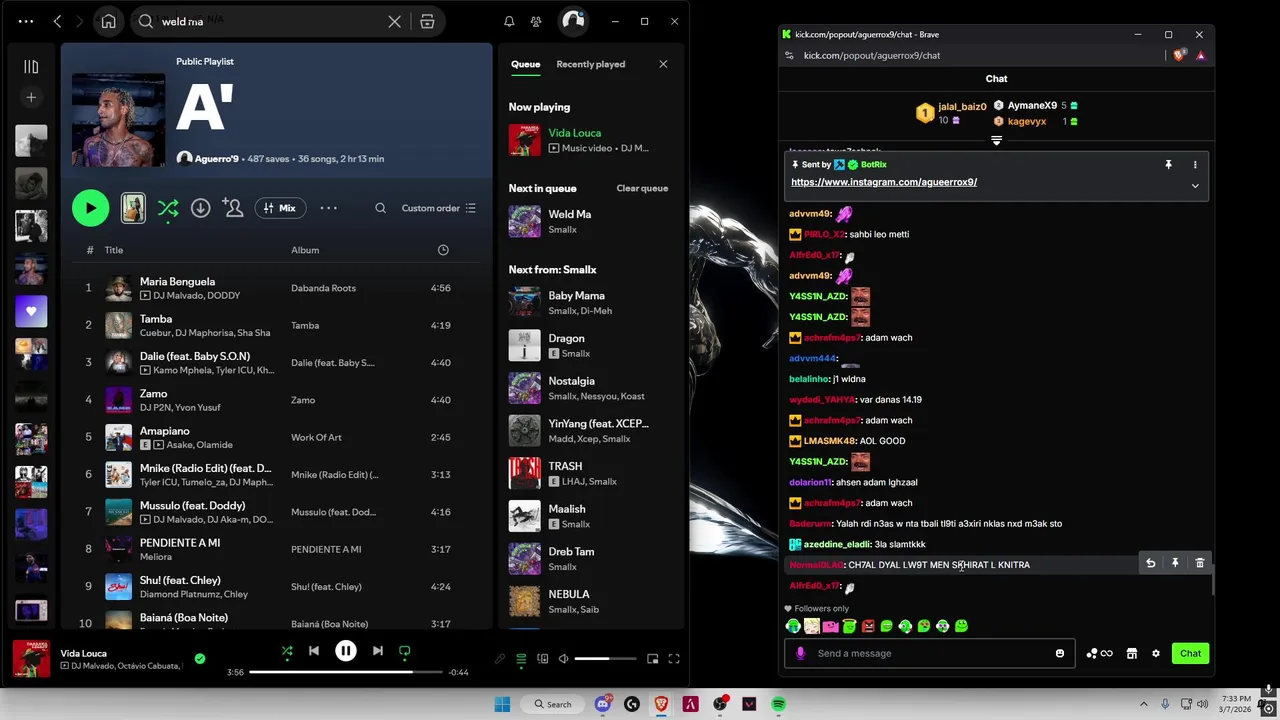Open the Spotify friend activity icon
1280x720 pixels.
pyautogui.click(x=536, y=21)
